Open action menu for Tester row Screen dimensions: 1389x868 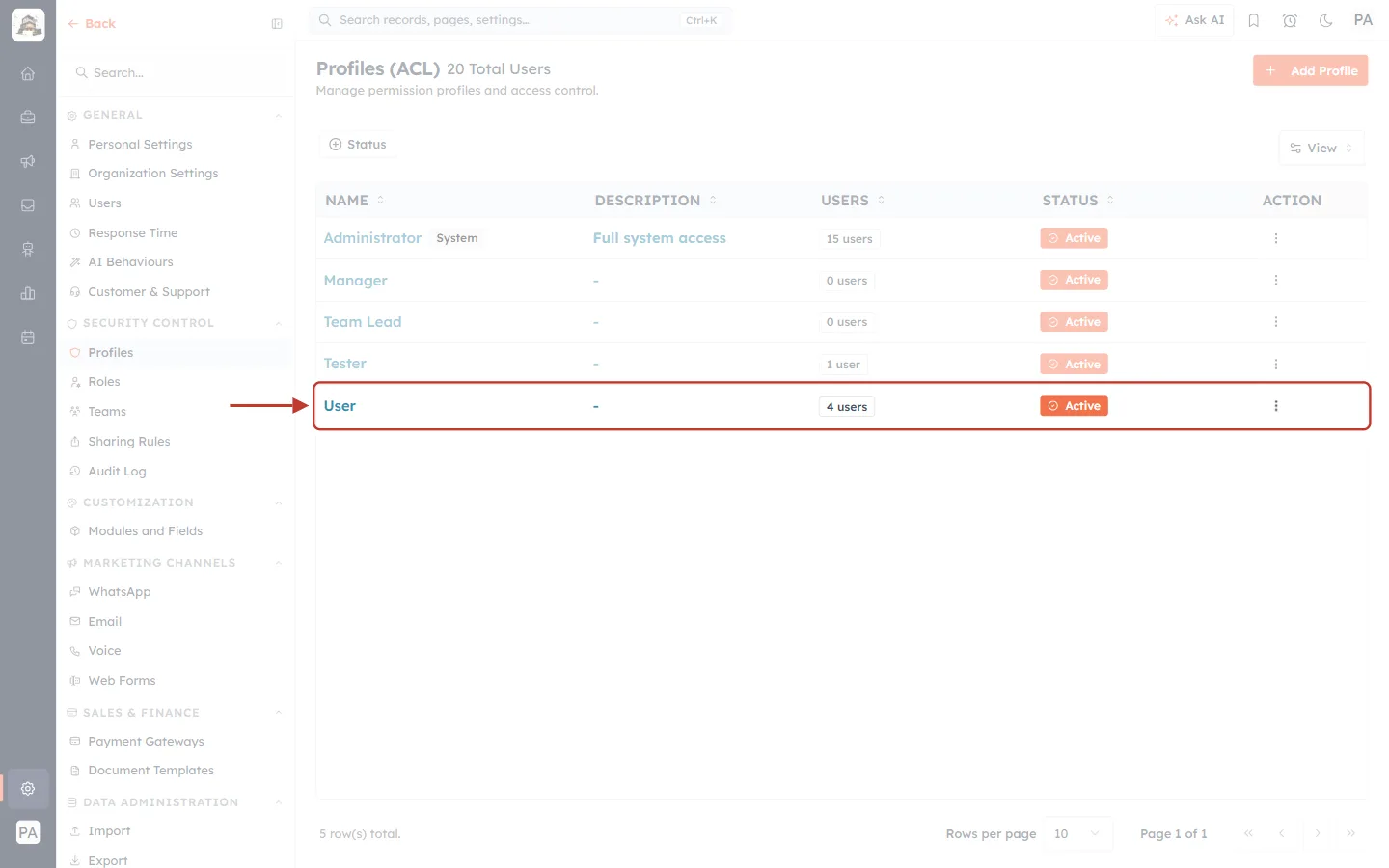pyautogui.click(x=1275, y=364)
